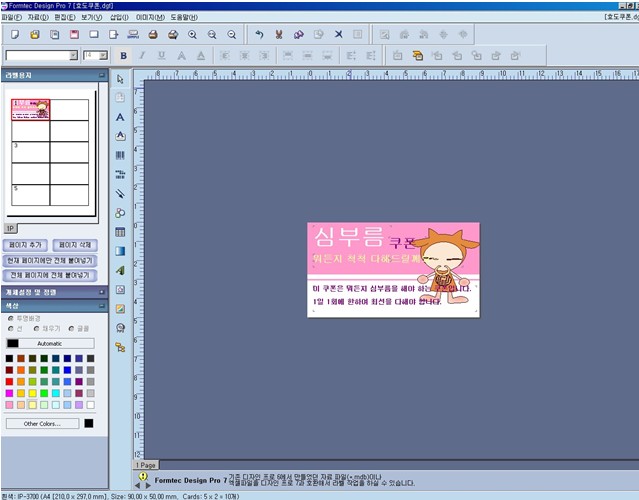Open the 편집(E) menu
Viewport: 639px width, 500px height.
click(x=65, y=17)
